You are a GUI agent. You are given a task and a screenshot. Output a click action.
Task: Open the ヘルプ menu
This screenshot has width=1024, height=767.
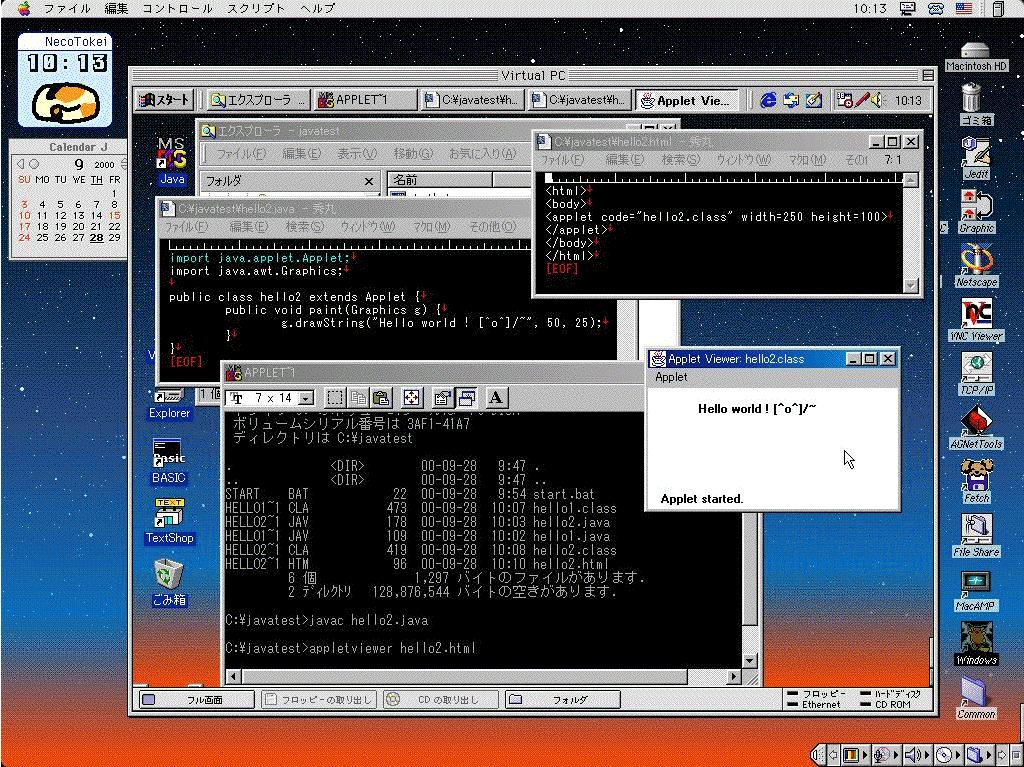317,8
